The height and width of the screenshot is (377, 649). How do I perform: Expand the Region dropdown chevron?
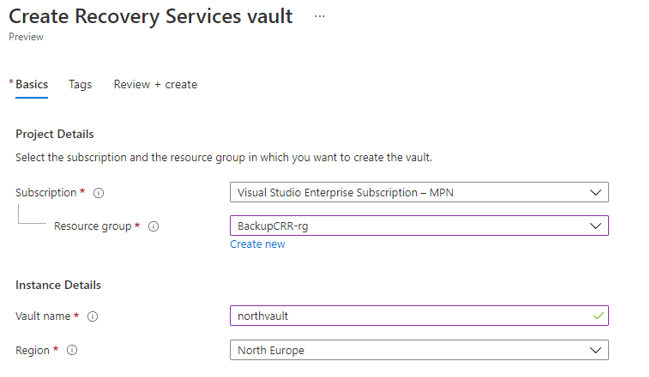[x=595, y=350]
